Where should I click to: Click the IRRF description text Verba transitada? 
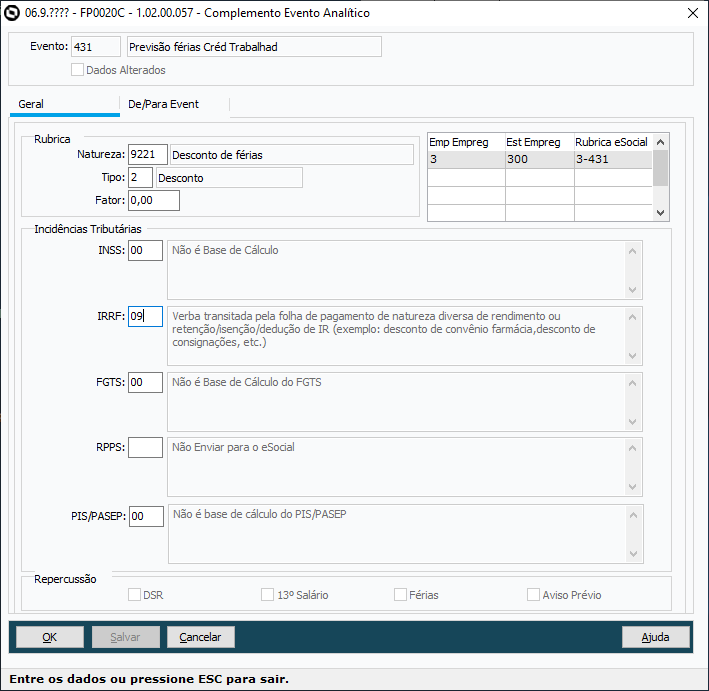383,329
